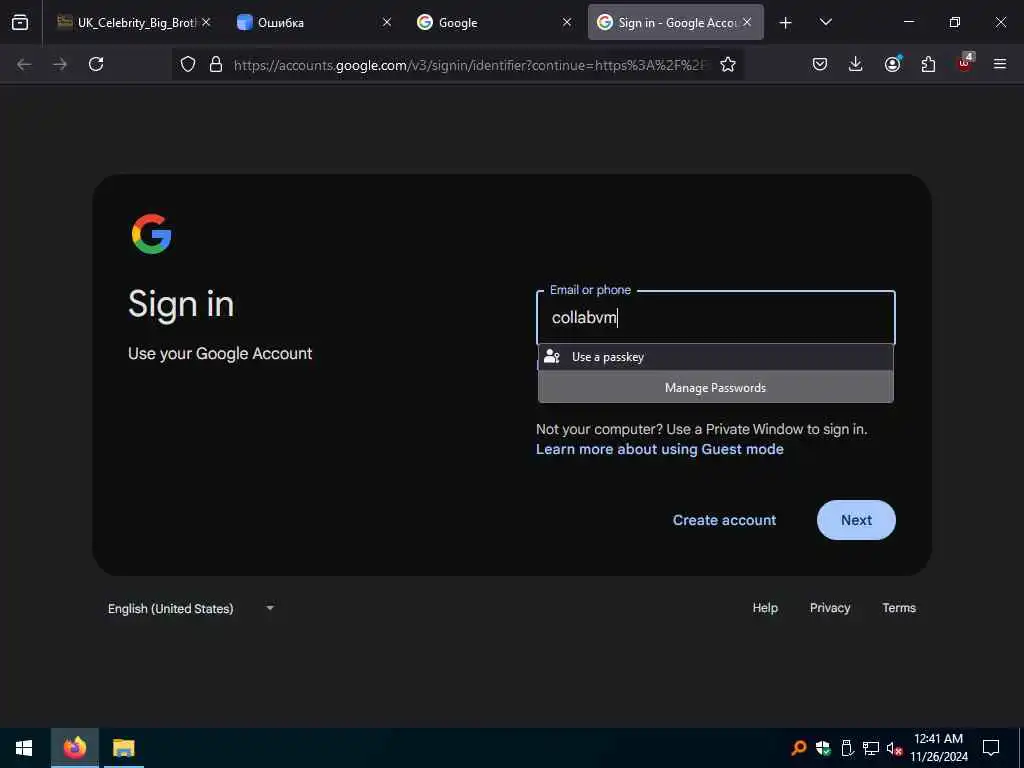Open the taskbar clock and date
Viewport: 1024px width, 768px height.
(x=938, y=748)
